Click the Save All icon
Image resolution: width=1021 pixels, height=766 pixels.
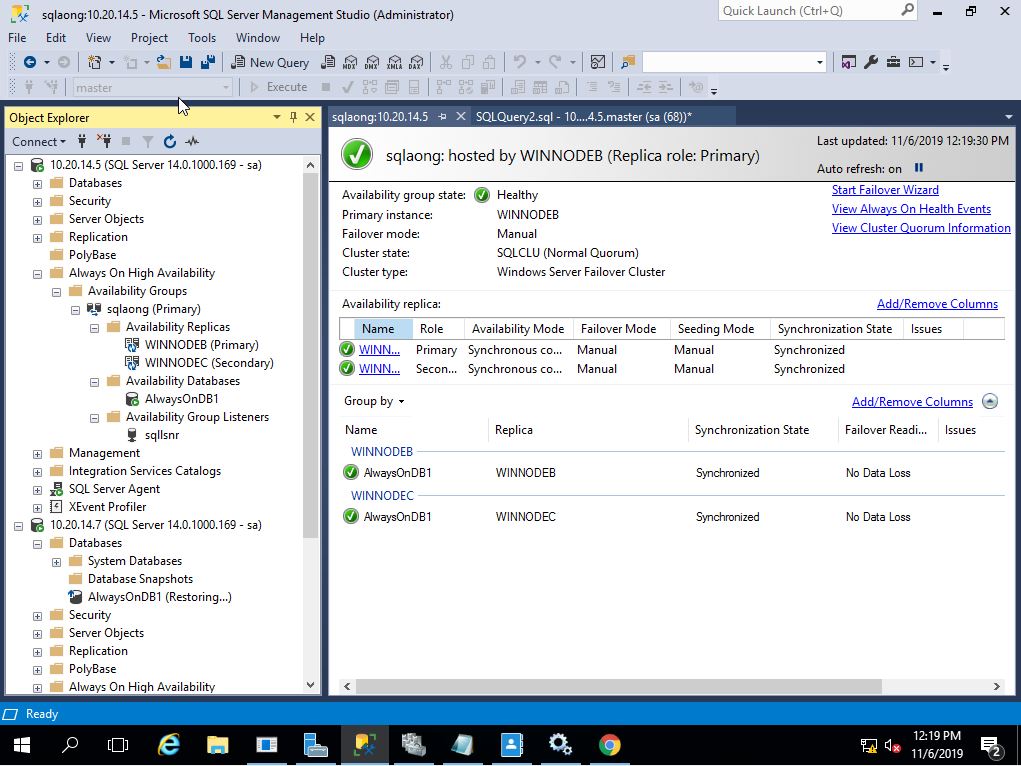point(208,62)
